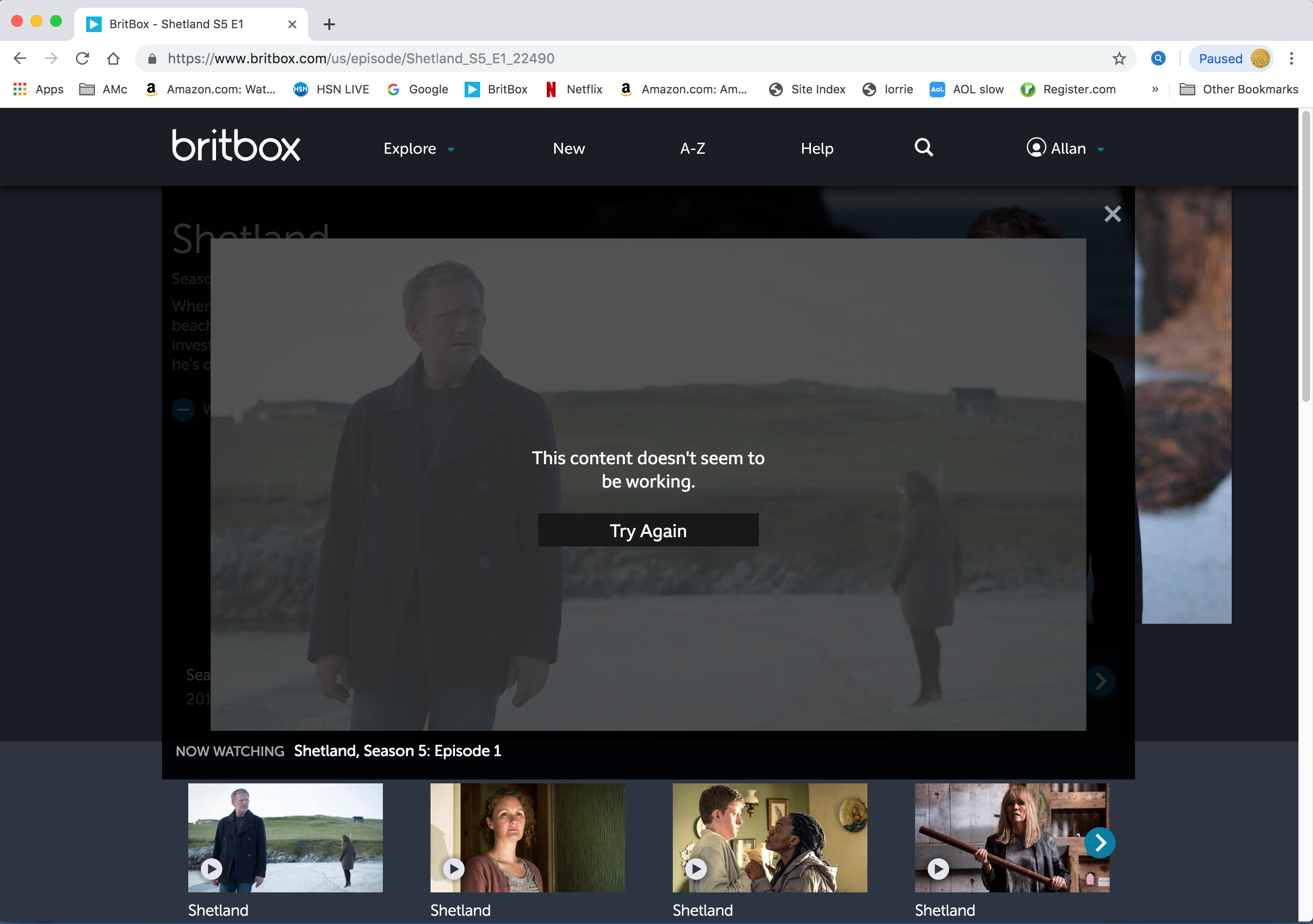The height and width of the screenshot is (924, 1313).
Task: Open the Apps bookmark shortcut
Action: click(x=38, y=89)
